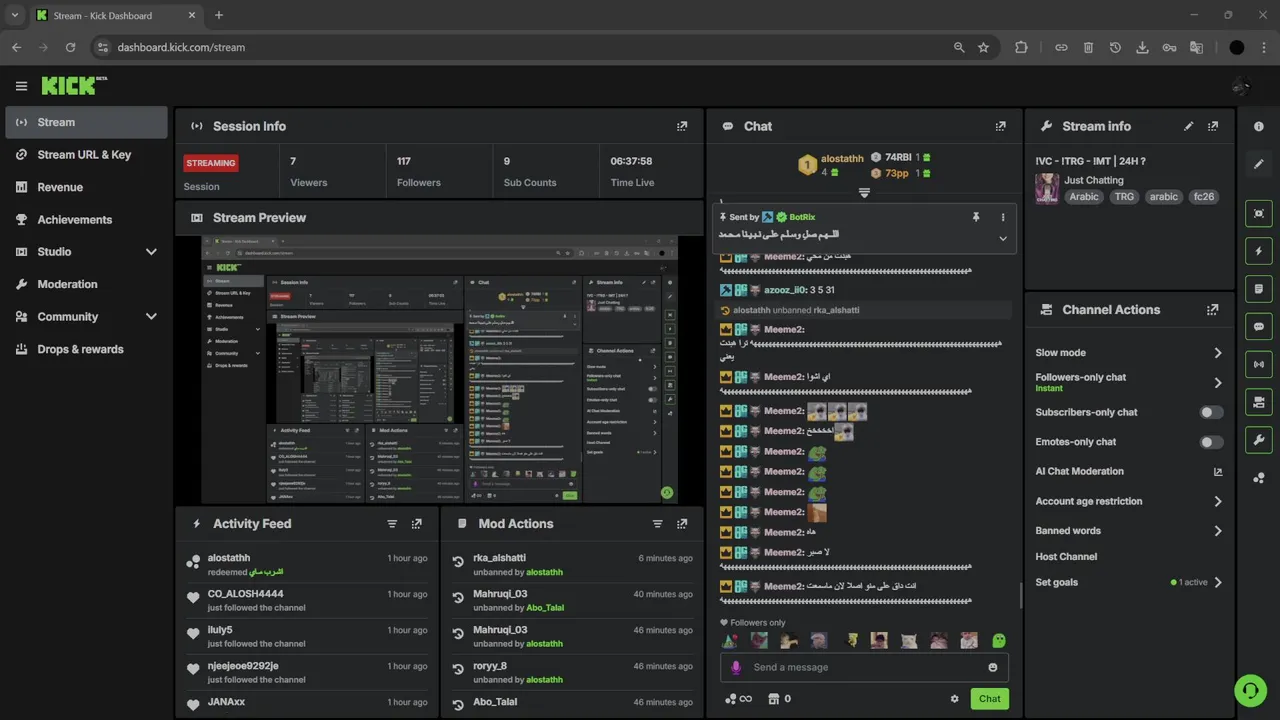Open browser extensions puzzle icon
1280x720 pixels.
click(1021, 47)
